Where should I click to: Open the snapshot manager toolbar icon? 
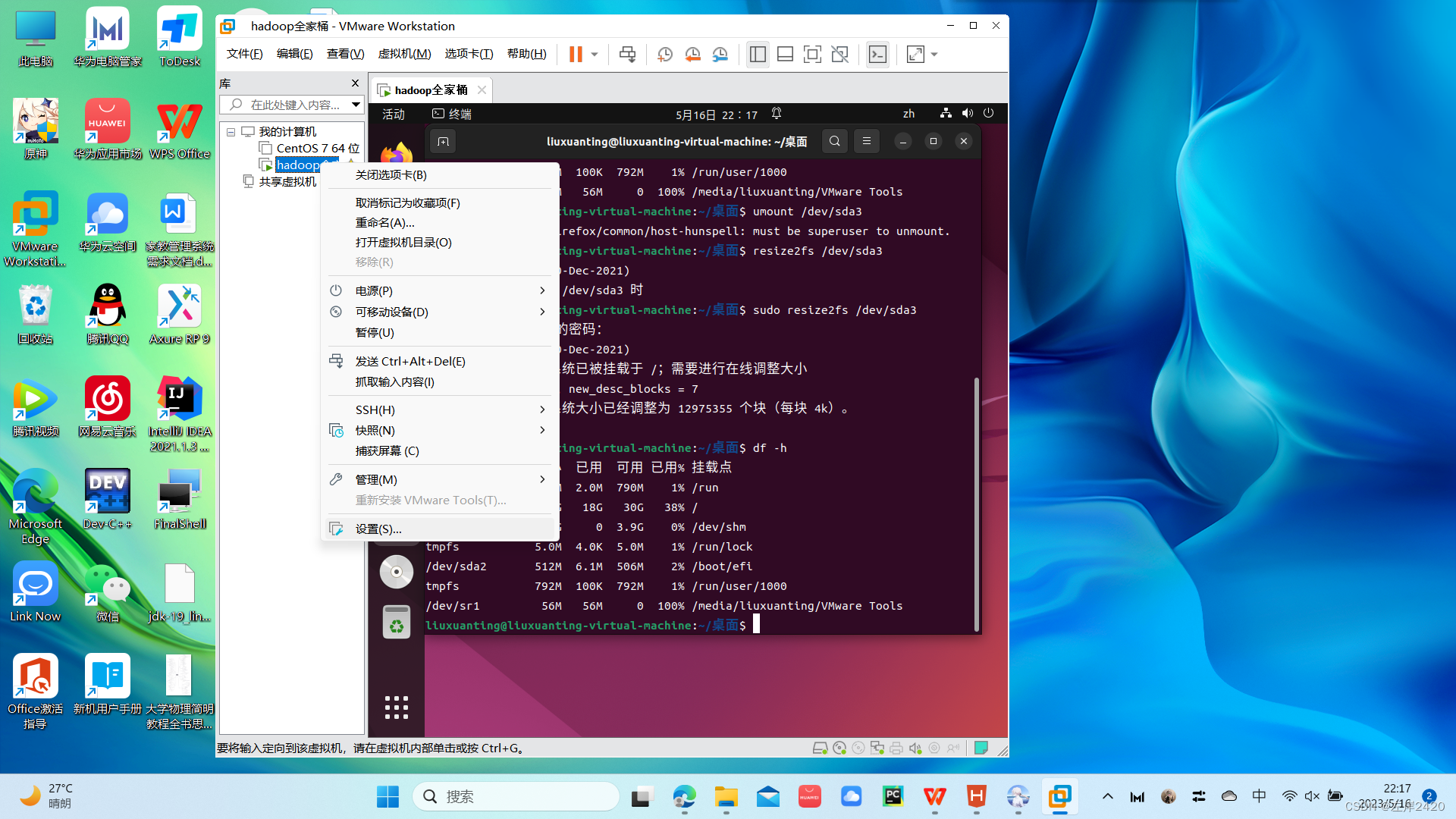[x=720, y=54]
